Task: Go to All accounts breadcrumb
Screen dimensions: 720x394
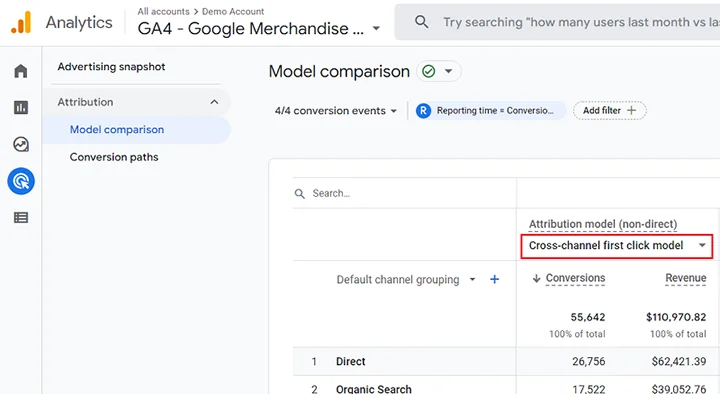Action: click(163, 11)
